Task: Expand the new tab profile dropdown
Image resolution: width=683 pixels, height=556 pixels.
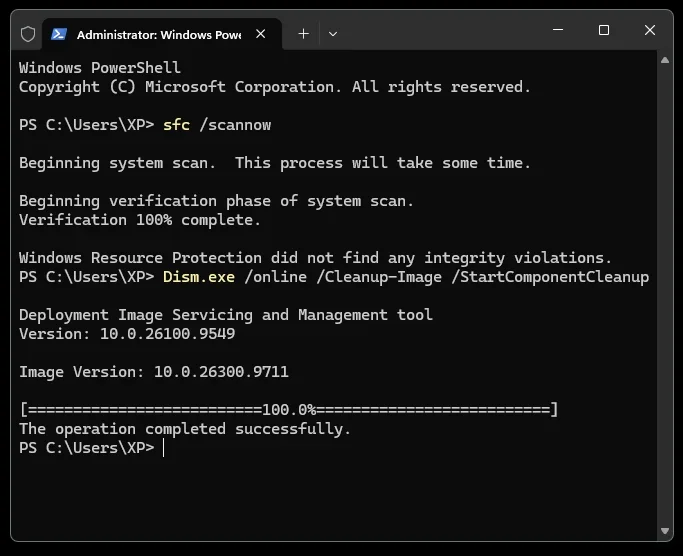Action: click(x=333, y=34)
